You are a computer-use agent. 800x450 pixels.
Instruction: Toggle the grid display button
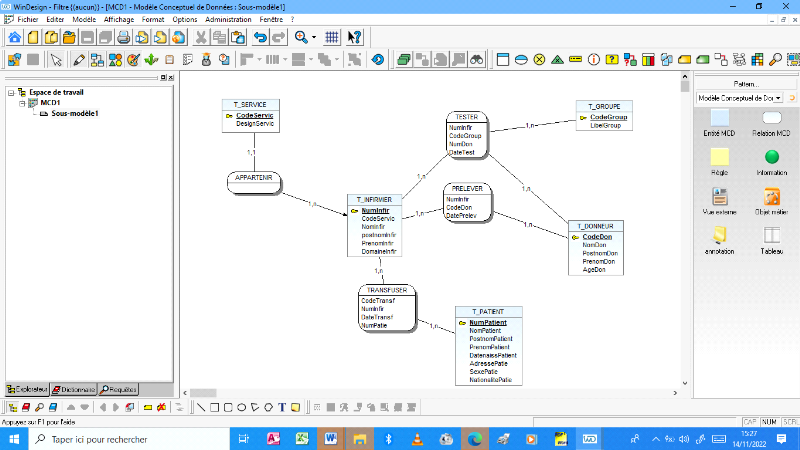point(332,37)
